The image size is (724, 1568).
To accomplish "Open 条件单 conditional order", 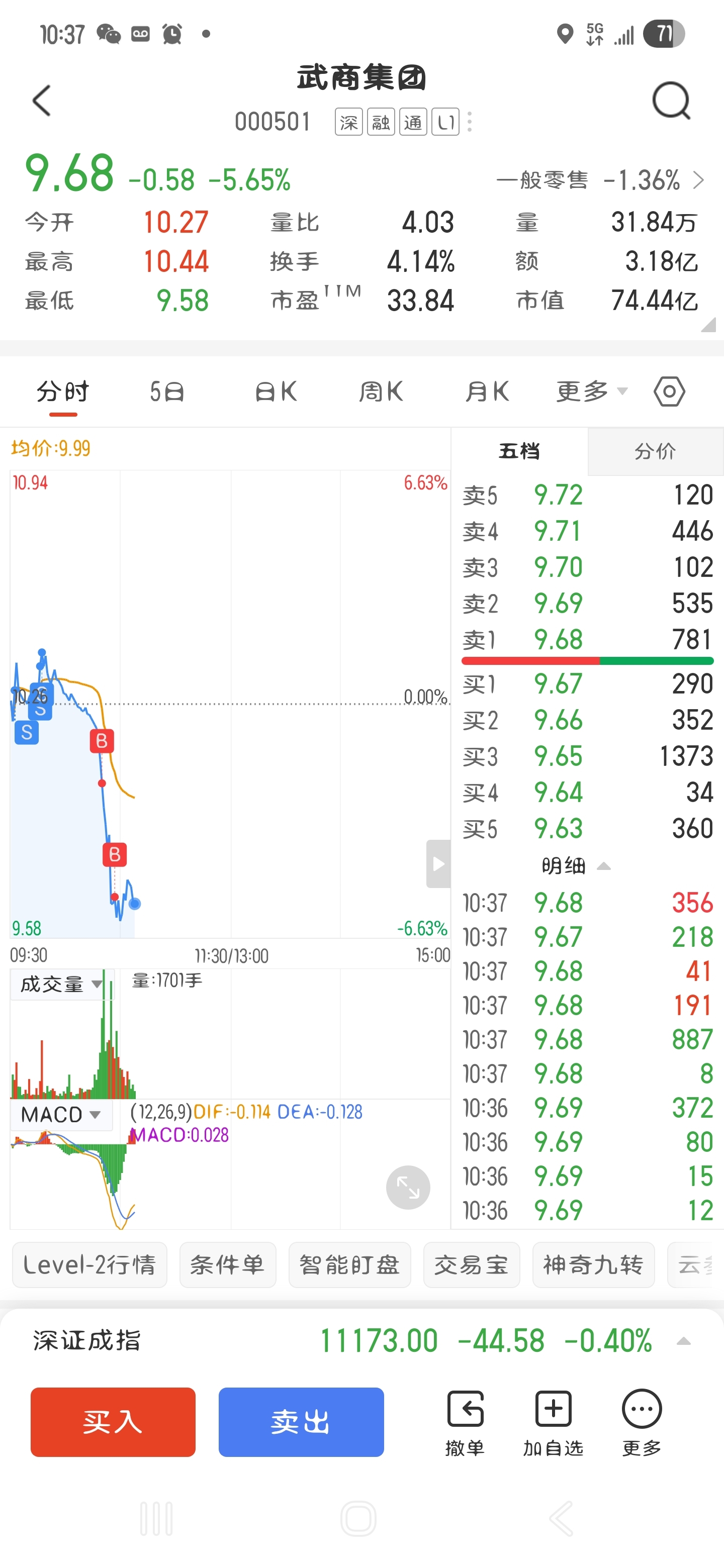I will click(x=228, y=1265).
